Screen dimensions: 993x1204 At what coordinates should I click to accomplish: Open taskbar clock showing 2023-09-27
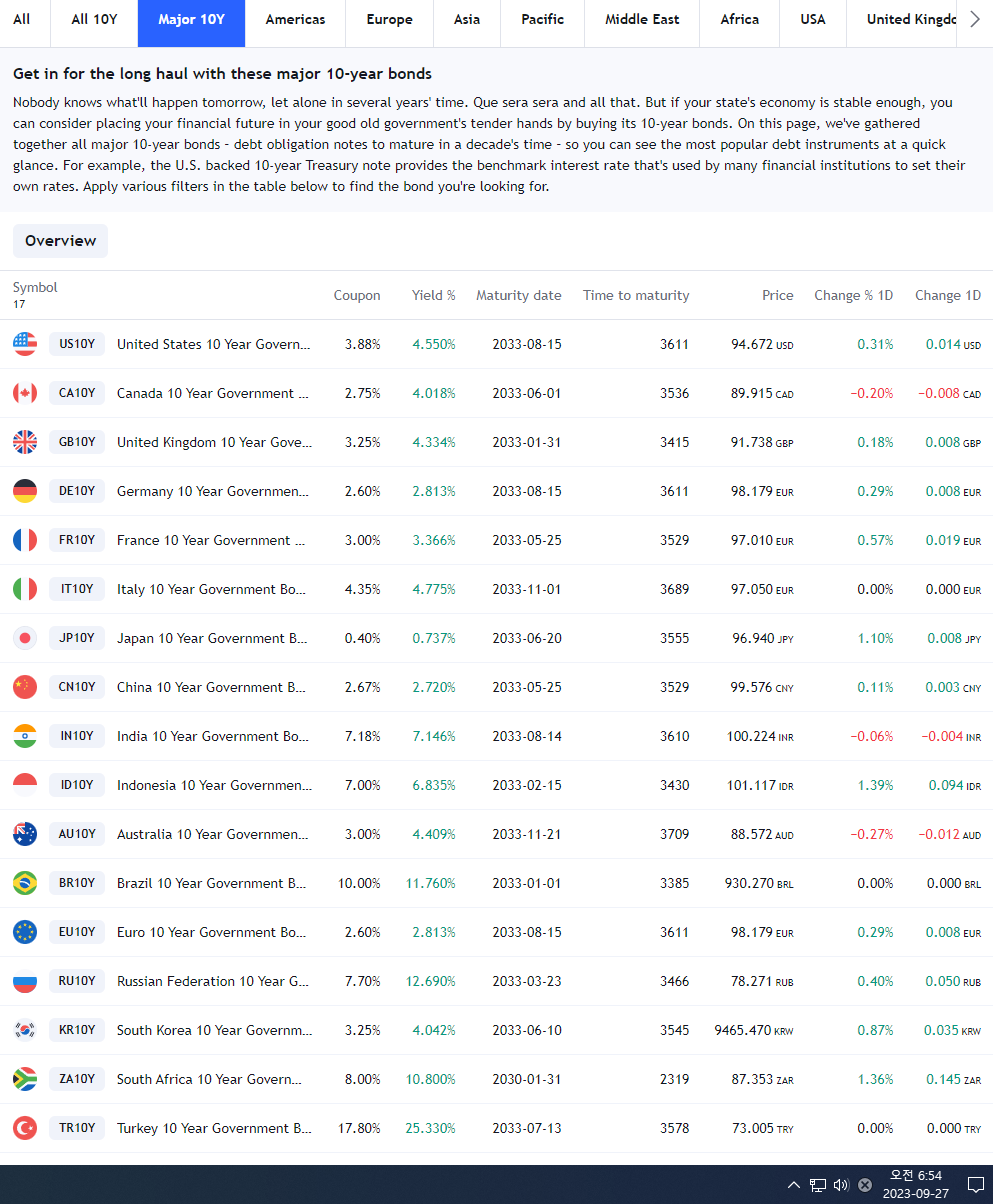tap(916, 1185)
